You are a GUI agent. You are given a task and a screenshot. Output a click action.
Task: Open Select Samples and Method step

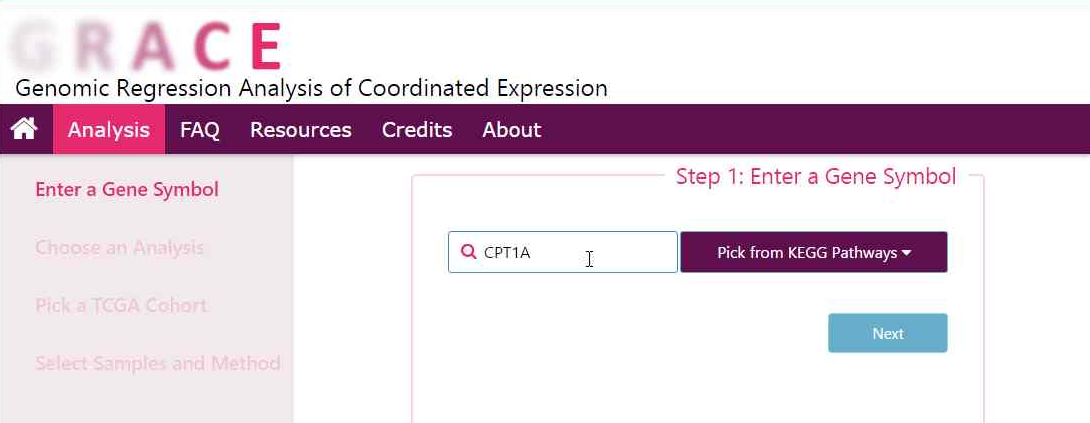[157, 363]
